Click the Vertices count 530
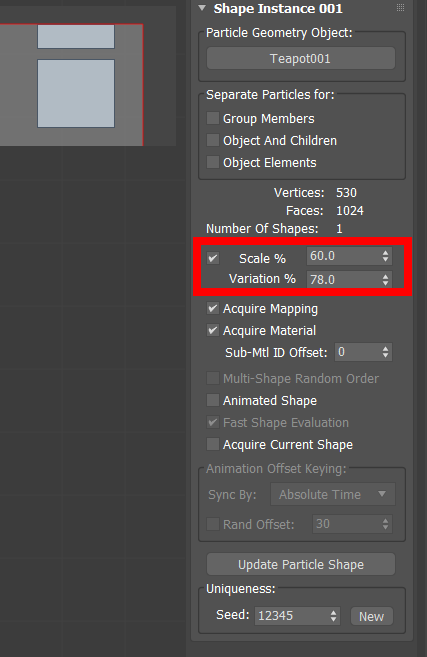 [x=346, y=192]
